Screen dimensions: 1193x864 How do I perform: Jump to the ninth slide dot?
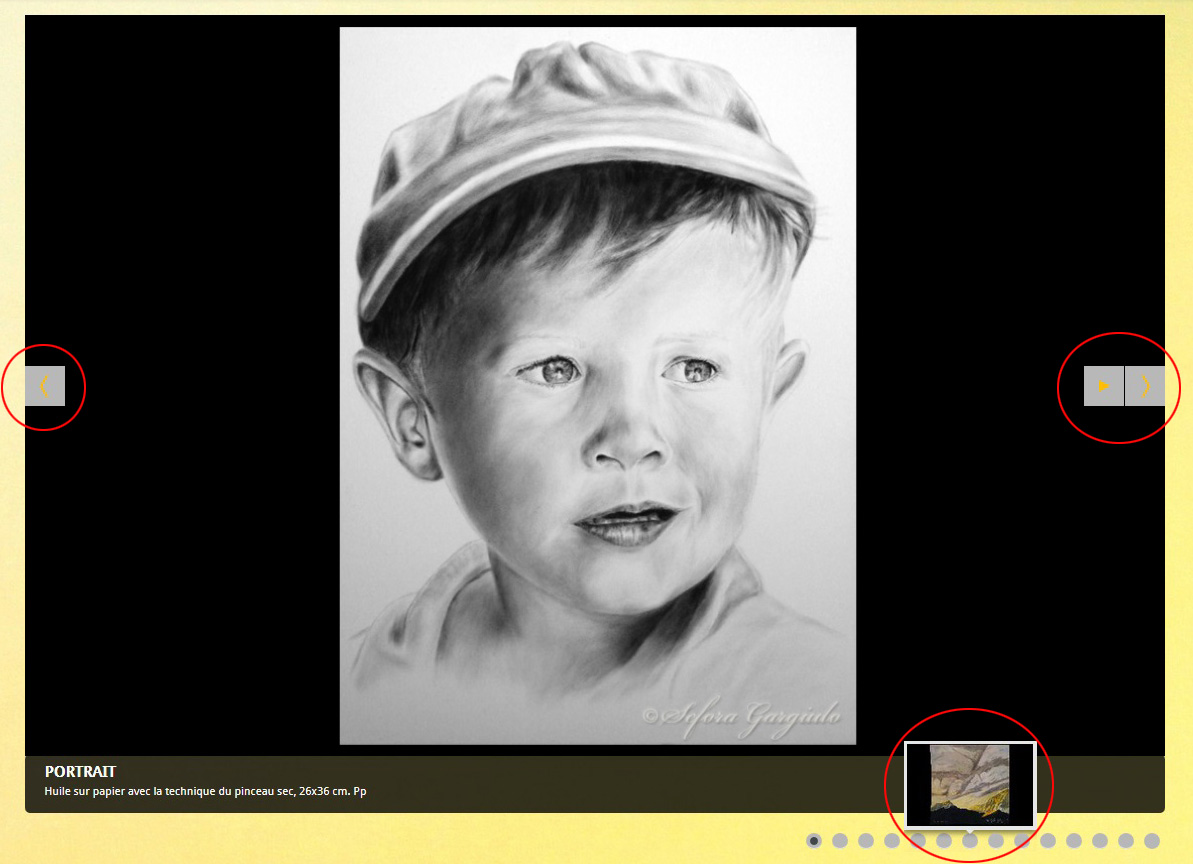pos(1022,840)
